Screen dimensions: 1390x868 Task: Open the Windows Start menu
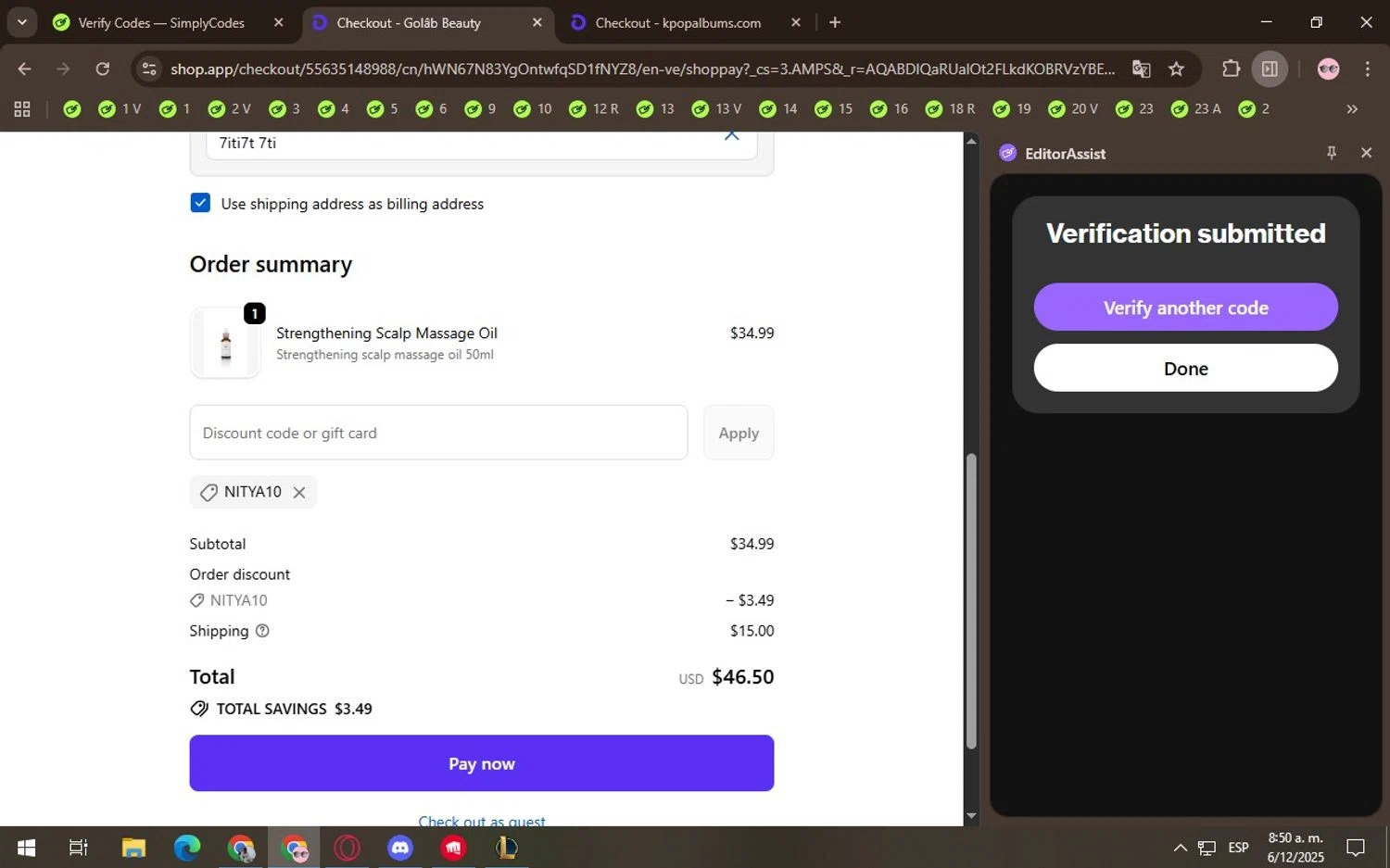coord(26,848)
